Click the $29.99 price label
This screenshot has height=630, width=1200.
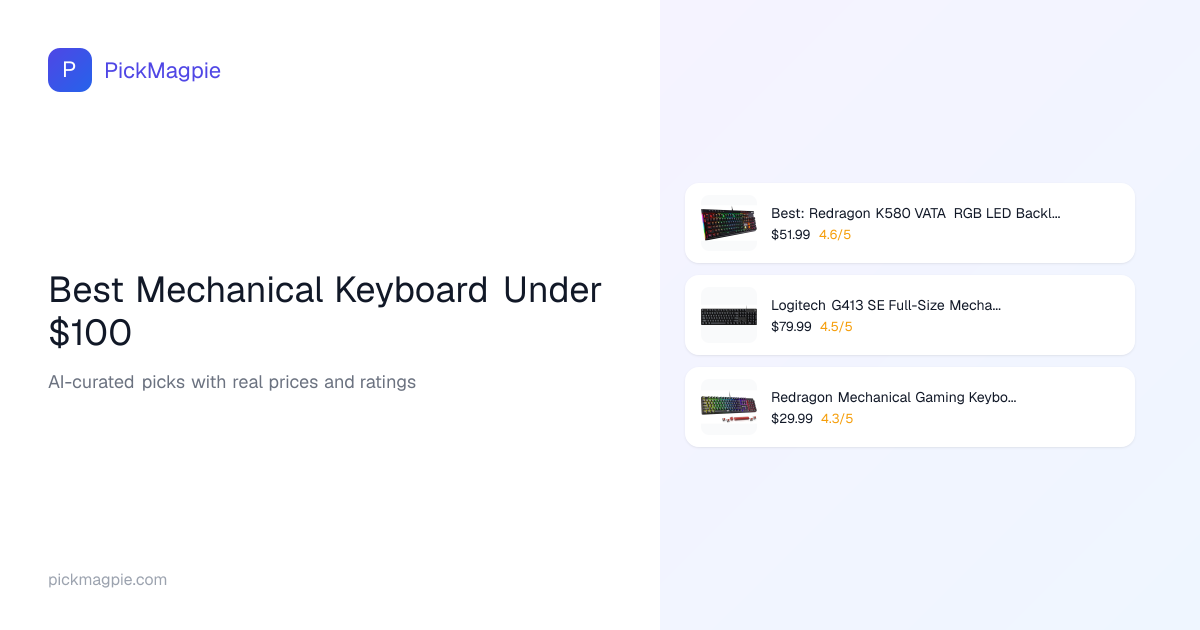click(791, 419)
